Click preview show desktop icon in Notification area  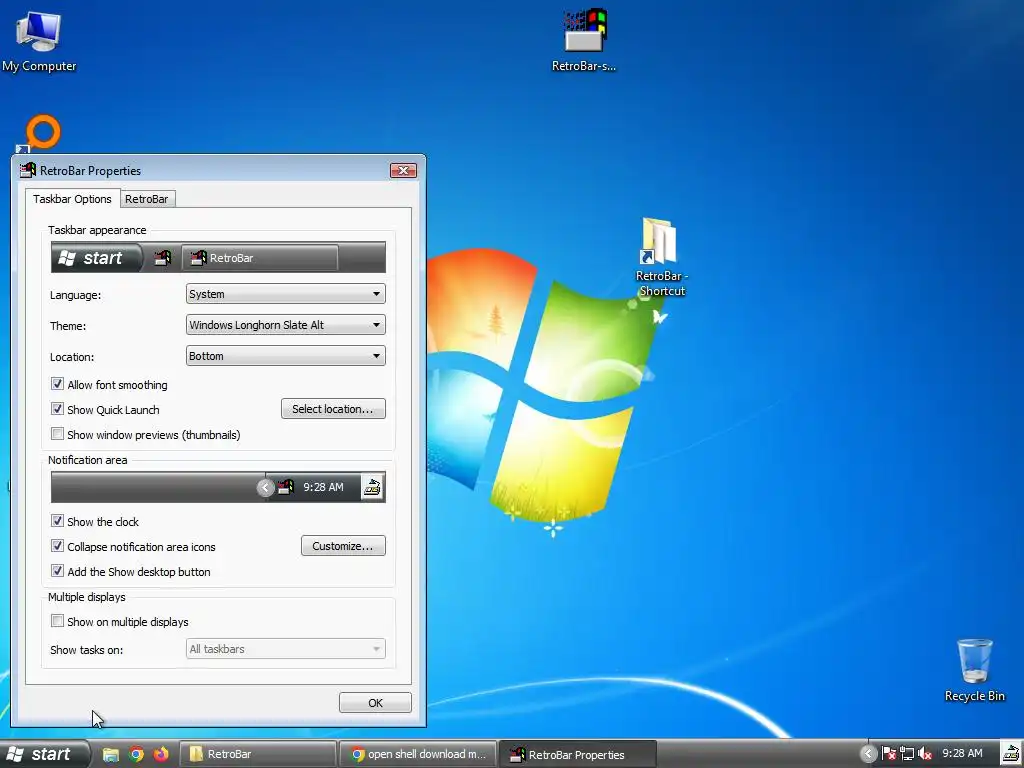[372, 487]
